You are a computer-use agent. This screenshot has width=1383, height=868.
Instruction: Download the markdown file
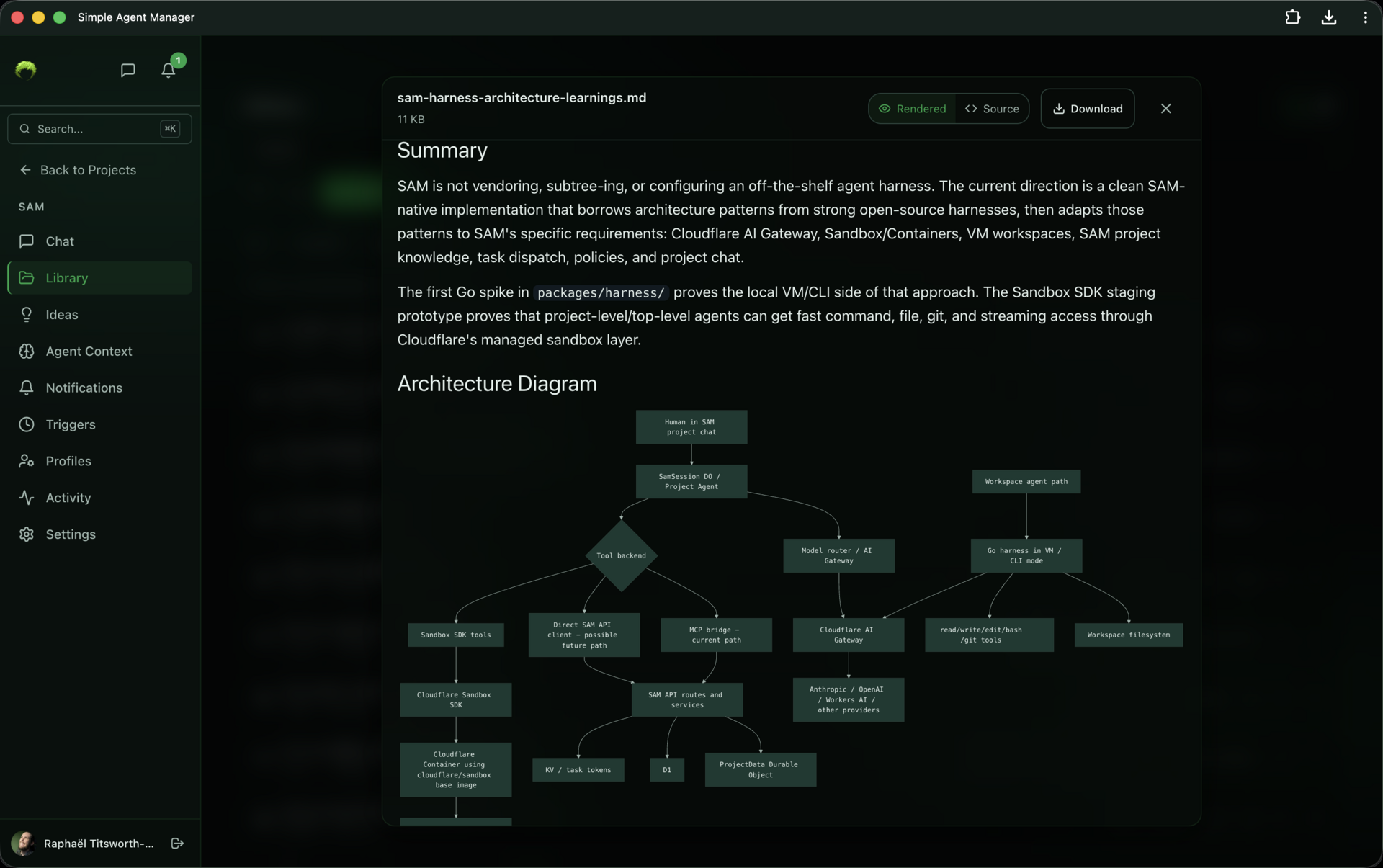(x=1087, y=109)
